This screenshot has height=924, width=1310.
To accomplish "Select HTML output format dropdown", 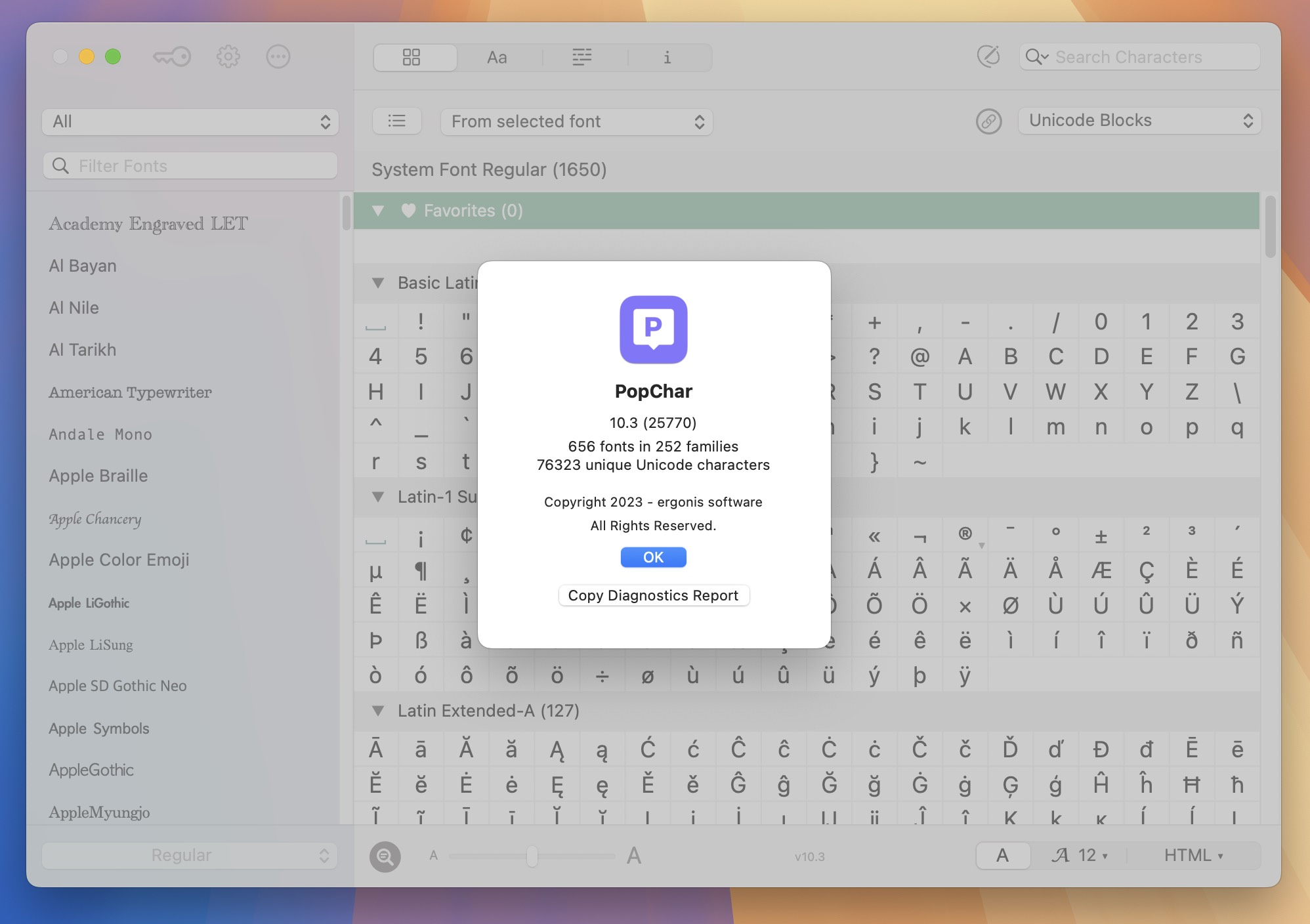I will (x=1193, y=854).
